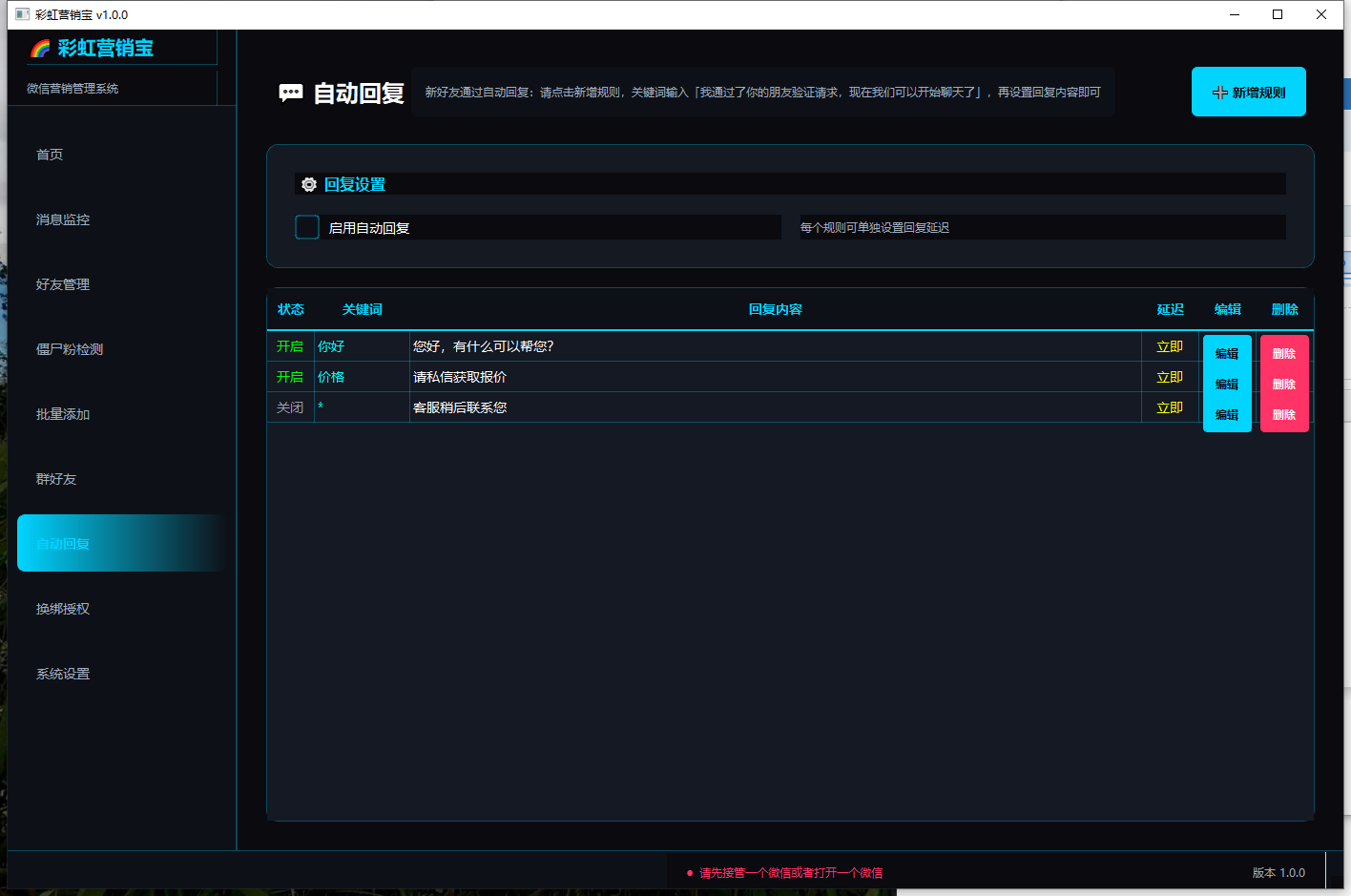Click the 新增规则 button

click(1249, 92)
